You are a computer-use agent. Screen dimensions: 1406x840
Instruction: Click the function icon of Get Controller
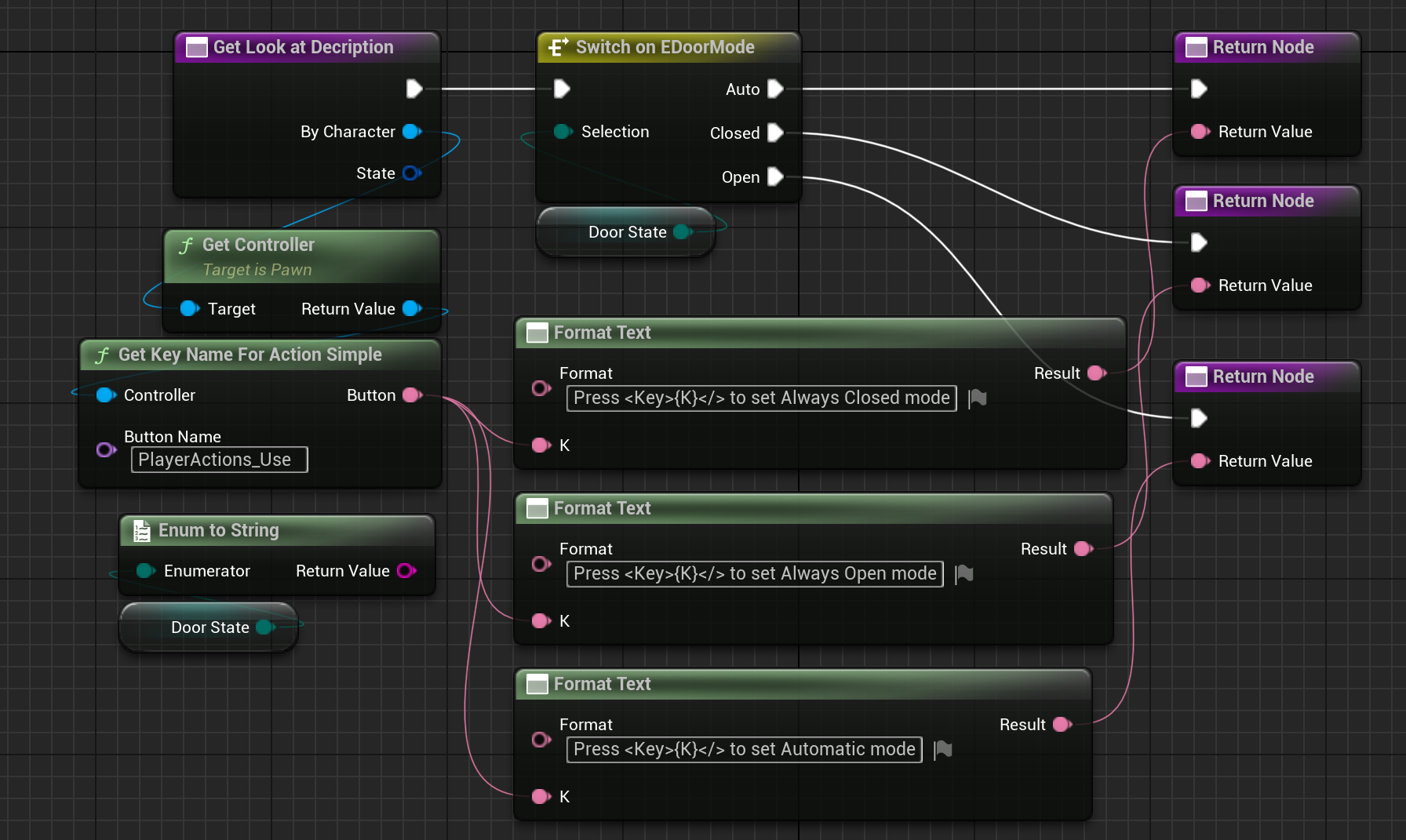(x=186, y=245)
